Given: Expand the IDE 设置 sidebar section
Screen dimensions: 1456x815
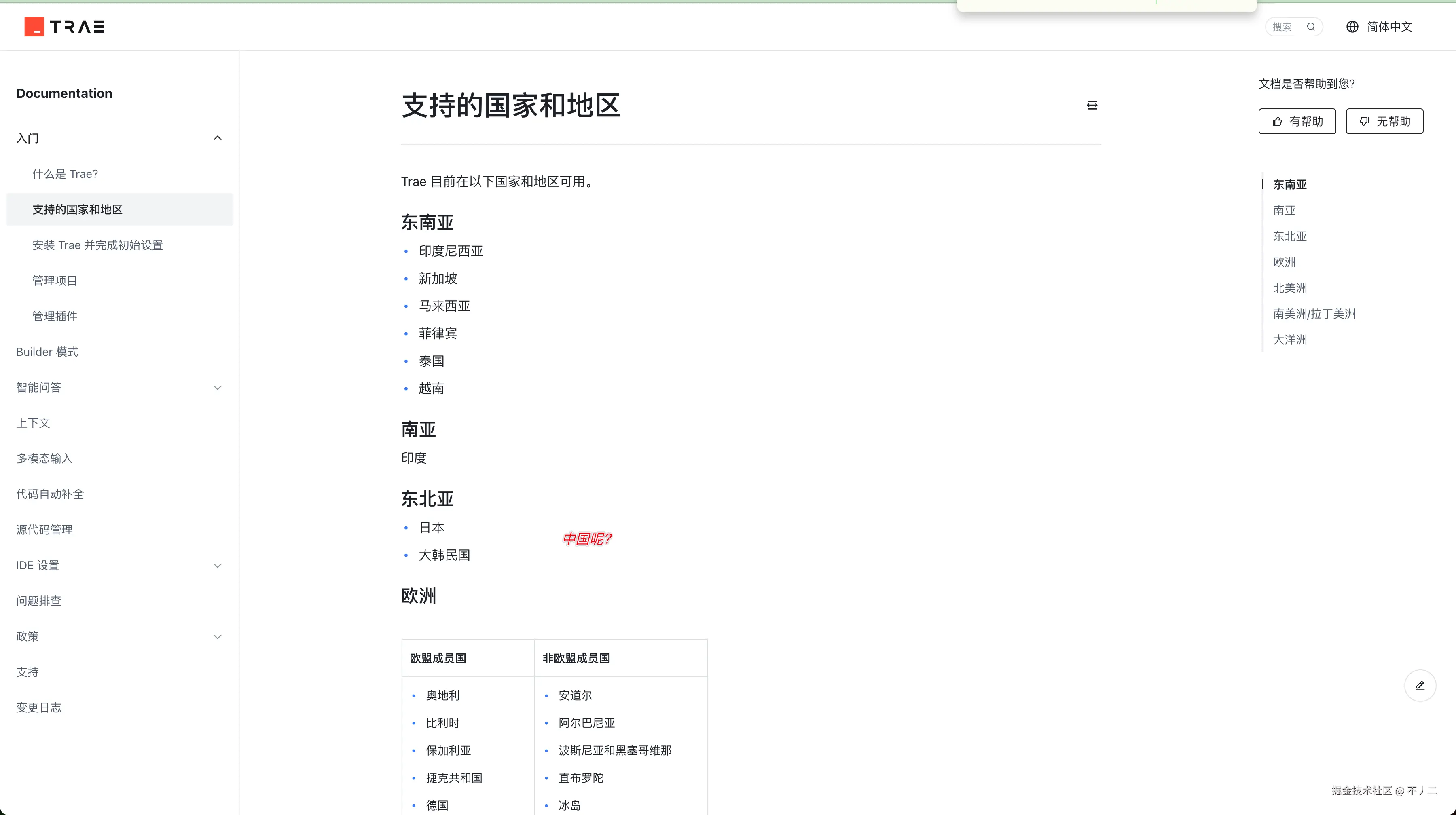Looking at the screenshot, I should point(218,565).
